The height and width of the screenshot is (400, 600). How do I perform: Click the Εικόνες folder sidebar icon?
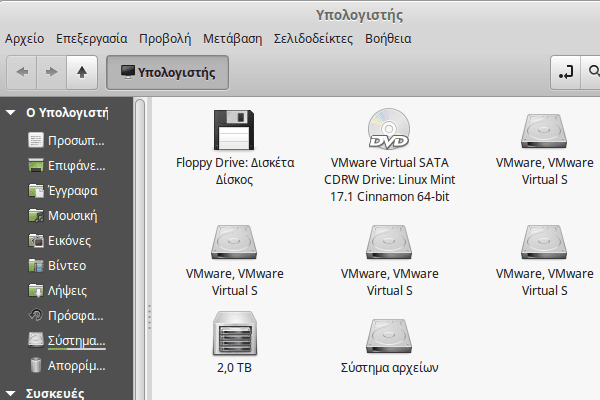(x=36, y=240)
